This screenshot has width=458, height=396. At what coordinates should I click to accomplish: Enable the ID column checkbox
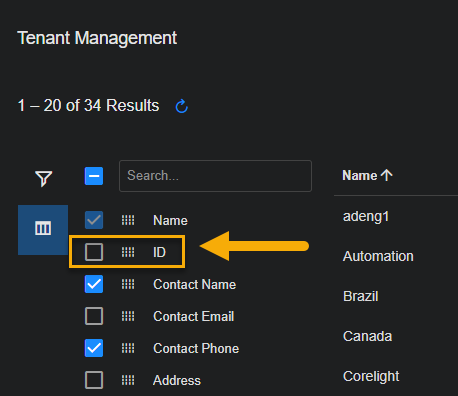click(x=94, y=252)
